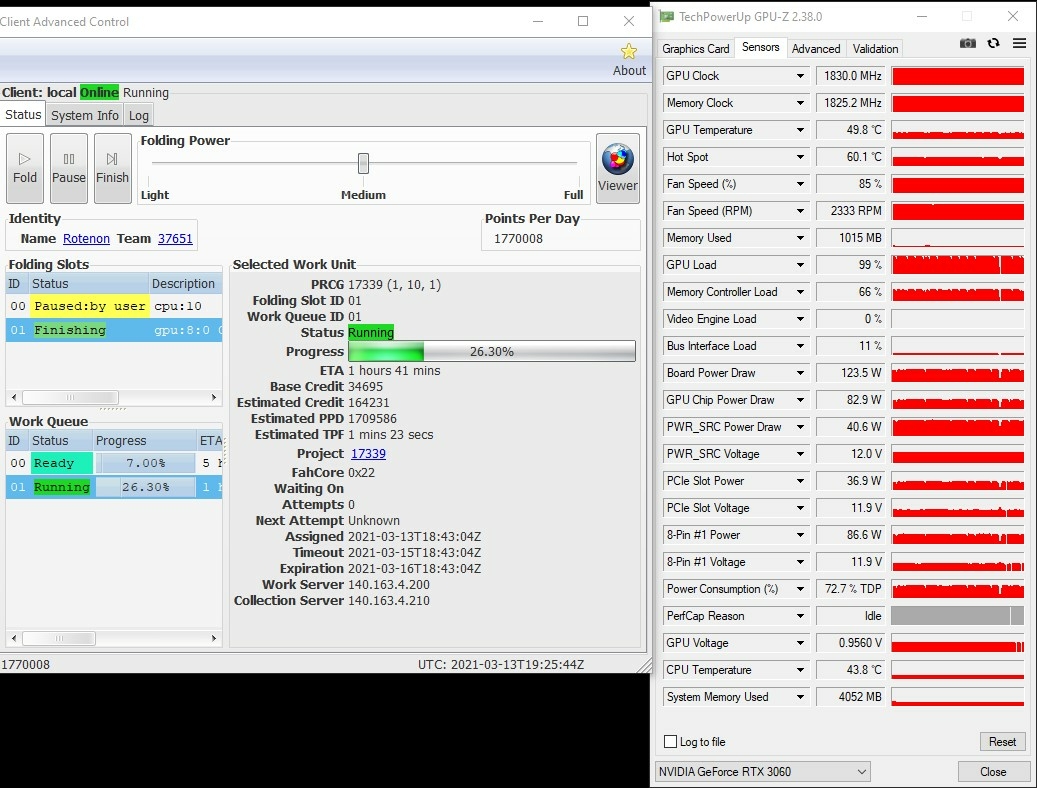Click the PerfCap Reason gray graph
Image resolution: width=1037 pixels, height=788 pixels.
pyautogui.click(x=958, y=616)
